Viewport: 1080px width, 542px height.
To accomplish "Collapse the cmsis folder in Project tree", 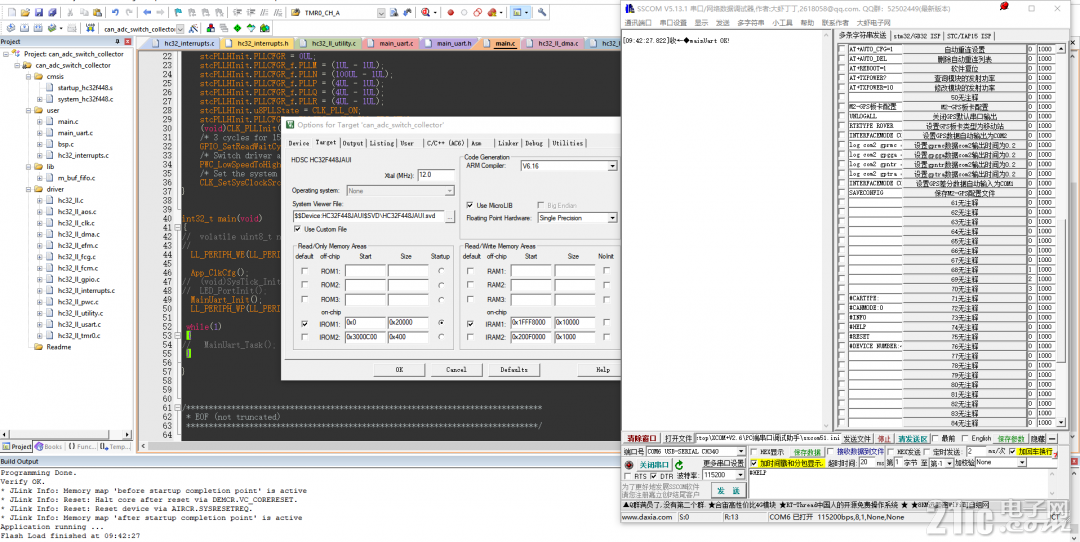I will pos(28,76).
